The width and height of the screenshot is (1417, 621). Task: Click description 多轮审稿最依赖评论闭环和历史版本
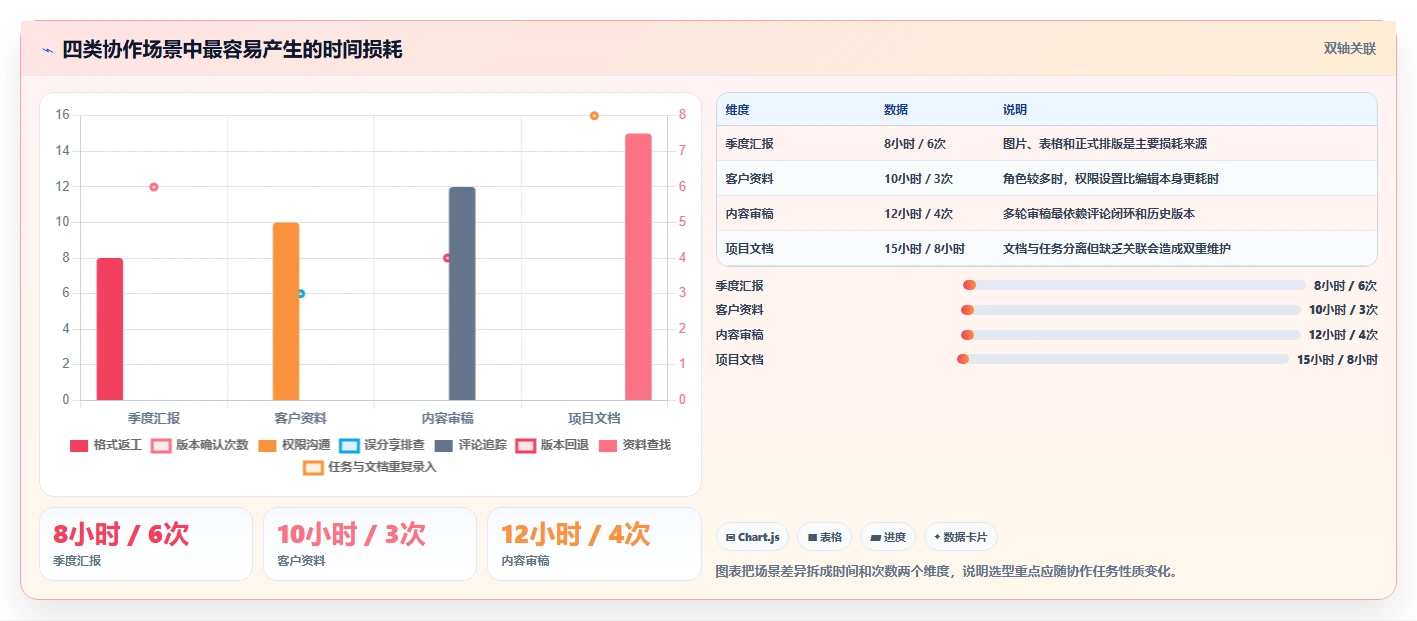point(1099,214)
